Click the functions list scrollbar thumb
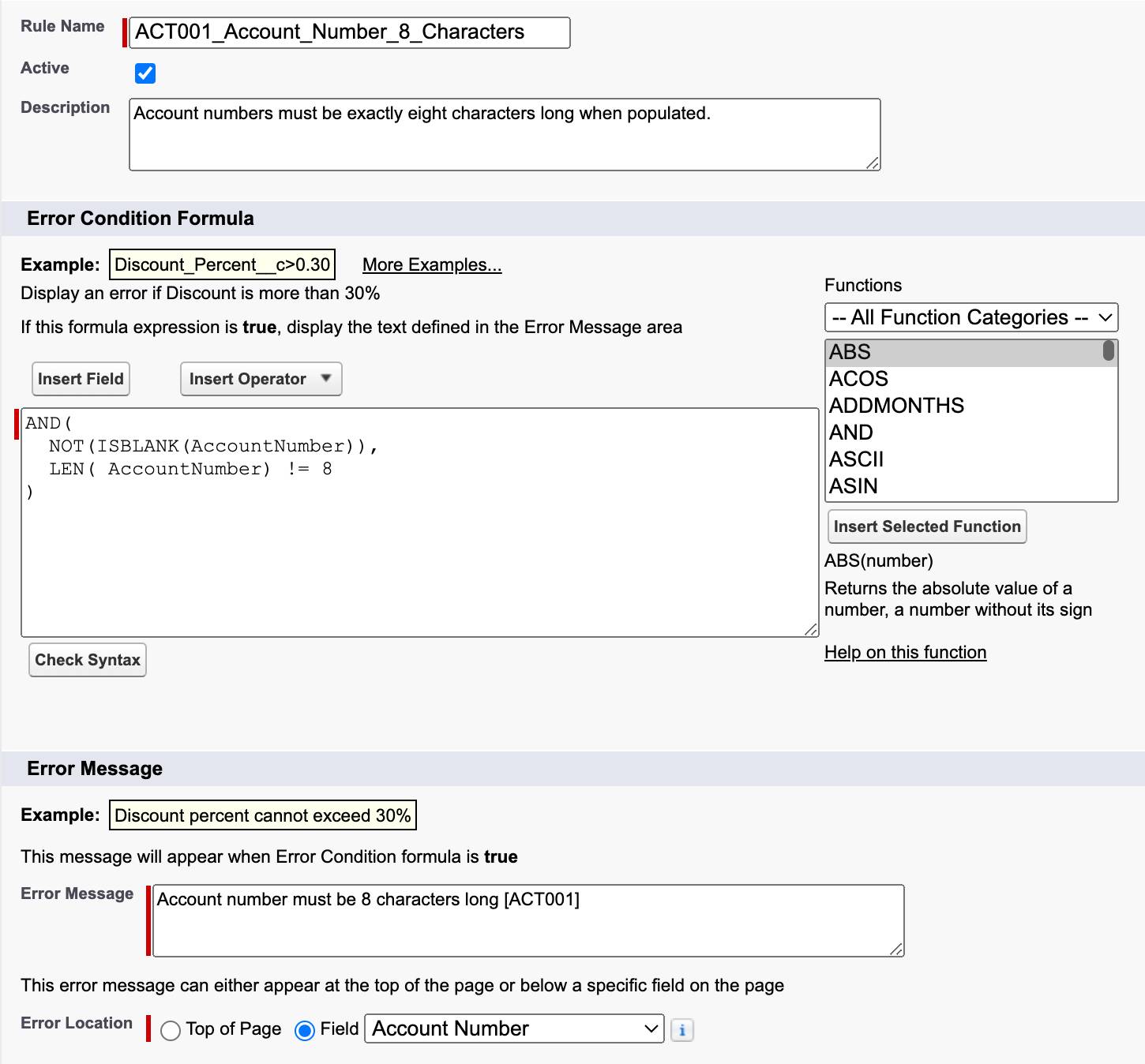 (1109, 350)
